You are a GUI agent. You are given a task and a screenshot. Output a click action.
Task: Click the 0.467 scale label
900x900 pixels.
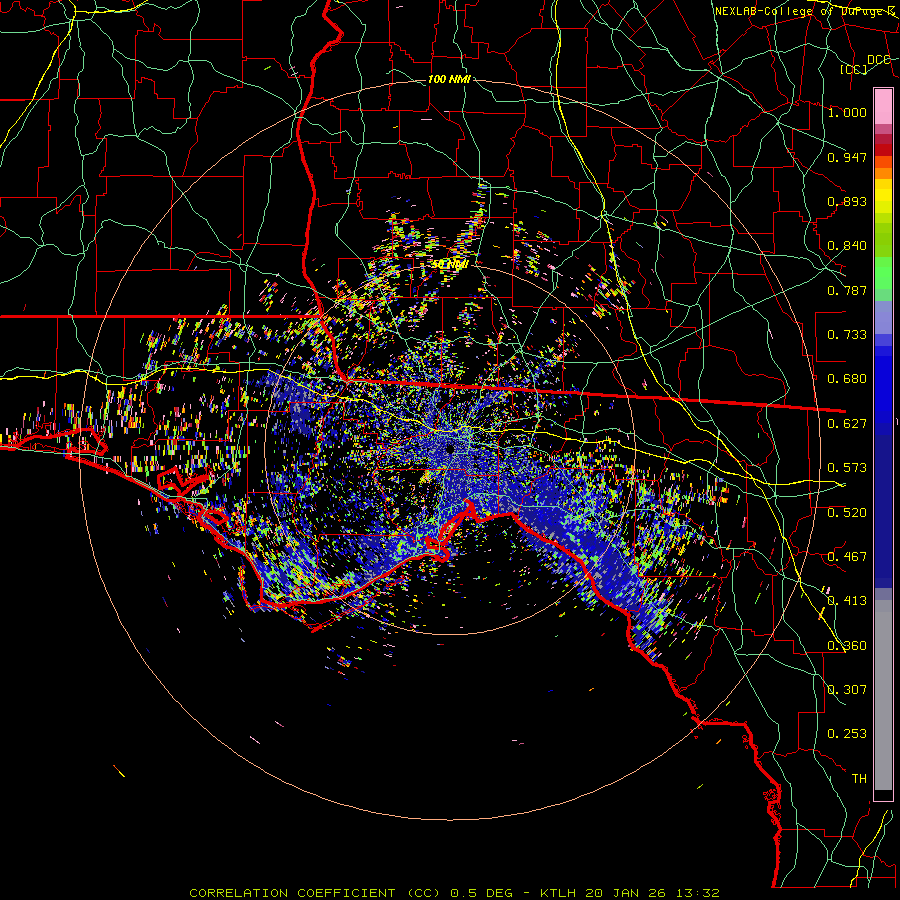point(847,557)
